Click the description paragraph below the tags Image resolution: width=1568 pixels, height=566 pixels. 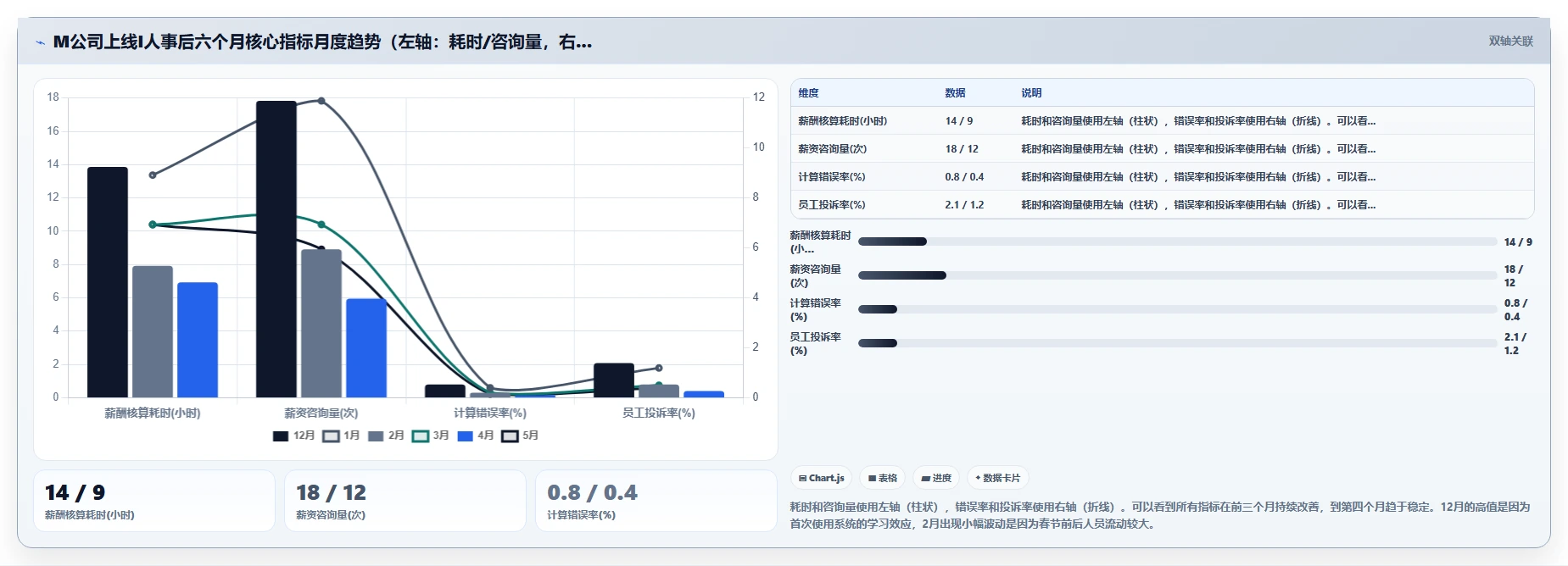pos(1160,515)
